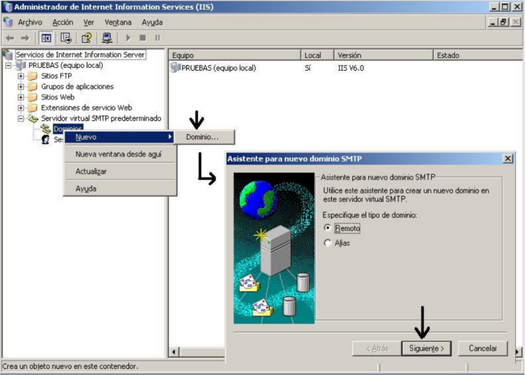Collapse Servidor virtual SMTP predeterminado node
The width and height of the screenshot is (525, 375).
pos(21,119)
